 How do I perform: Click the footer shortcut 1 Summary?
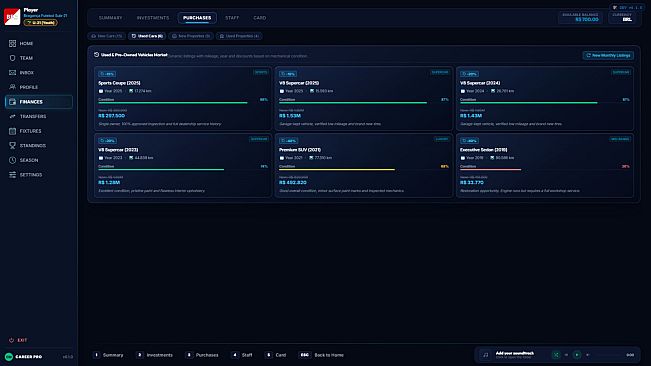coord(108,355)
